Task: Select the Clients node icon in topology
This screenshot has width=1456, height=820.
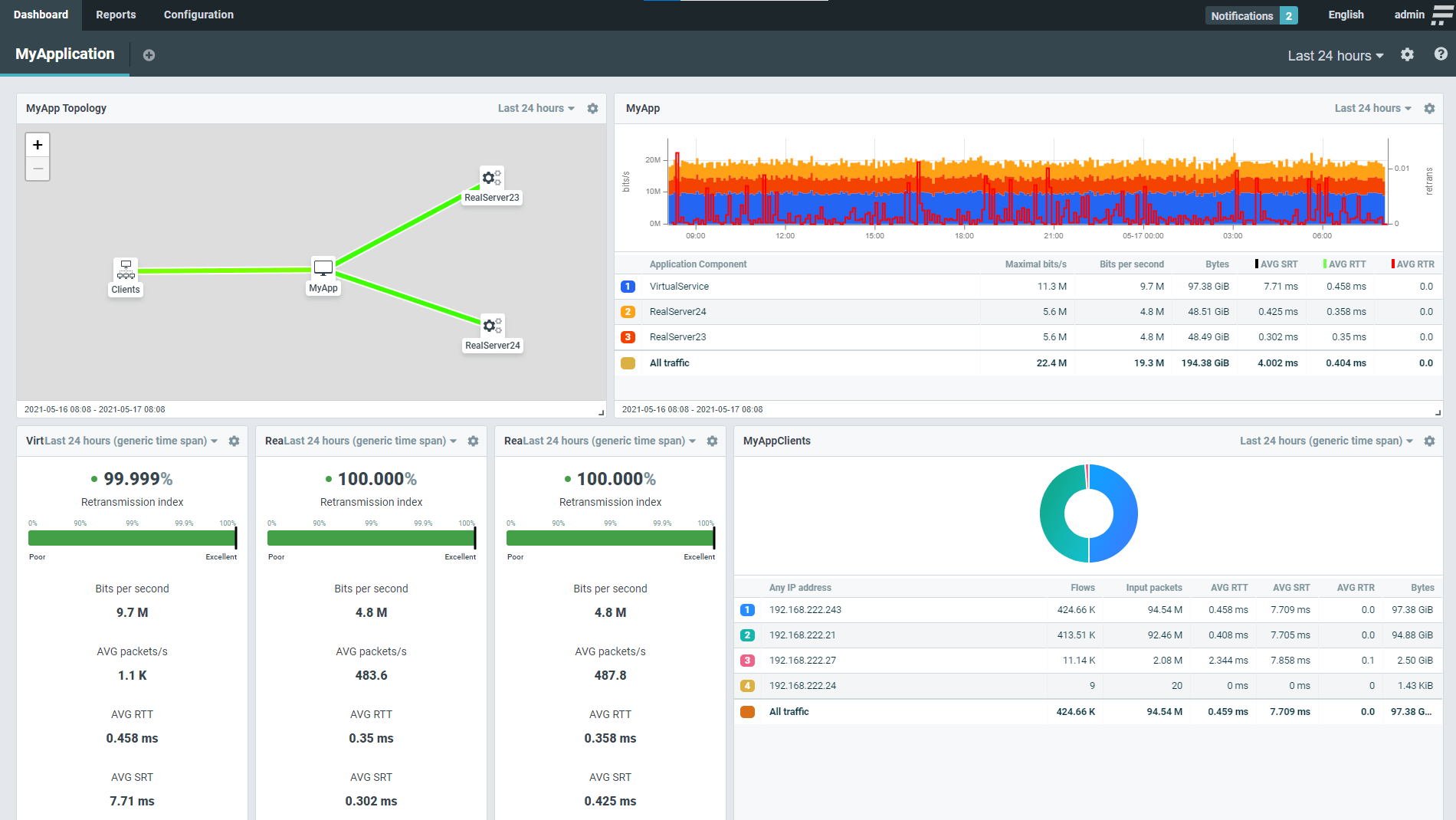Action: [126, 269]
